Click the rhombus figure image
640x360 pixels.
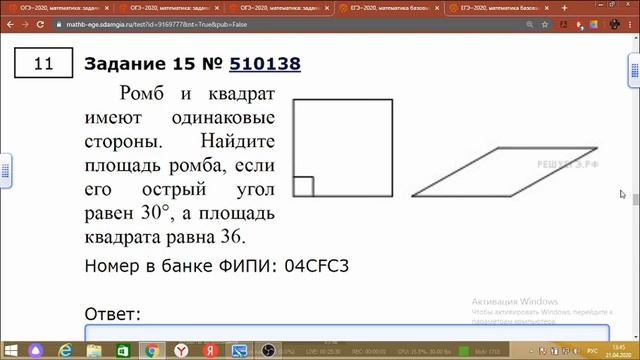[x=504, y=172]
